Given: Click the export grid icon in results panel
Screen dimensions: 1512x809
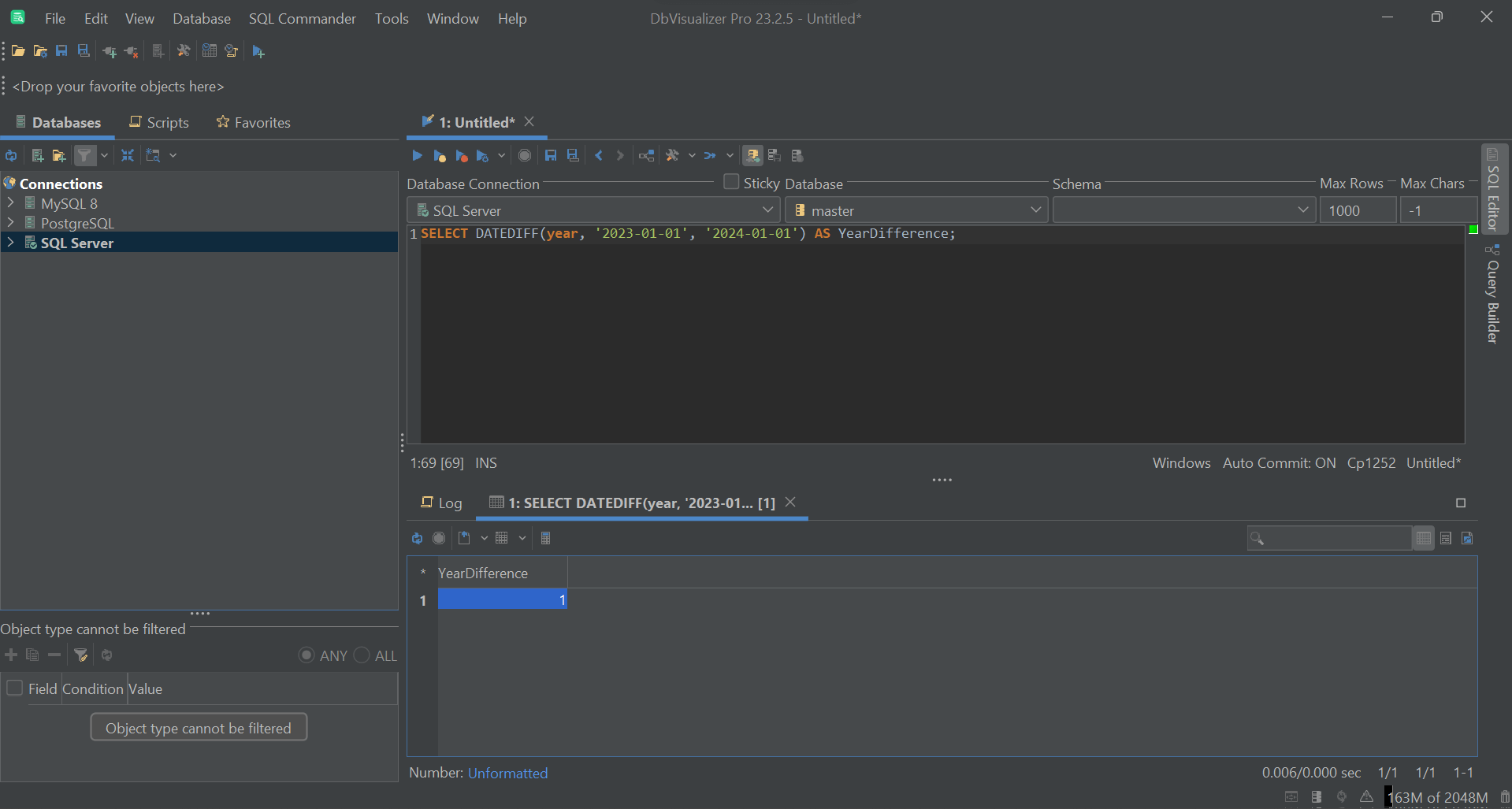Looking at the screenshot, I should tap(464, 538).
